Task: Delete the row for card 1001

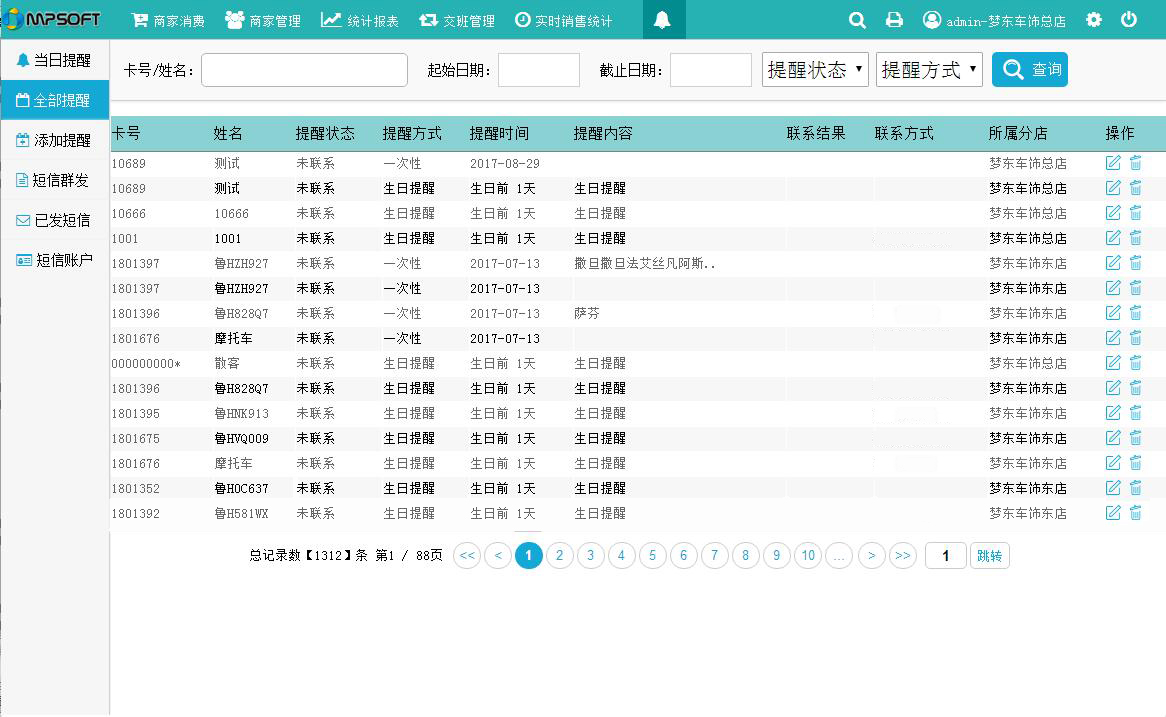Action: click(x=1136, y=238)
